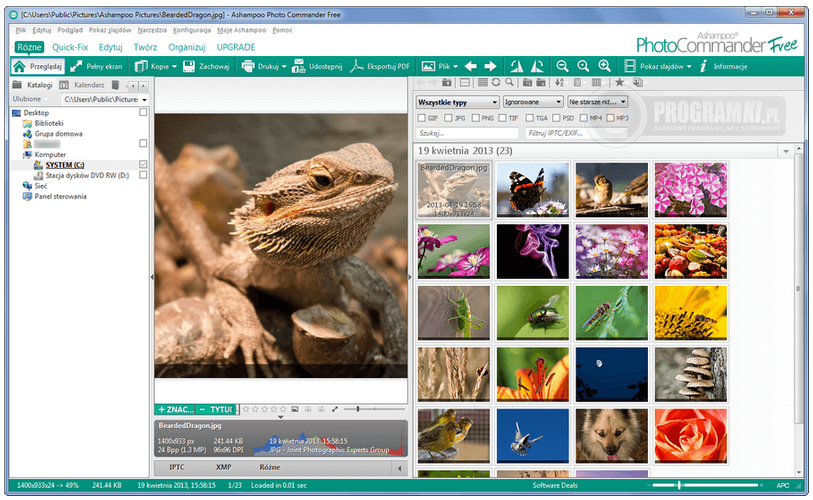This screenshot has height=500, width=813.
Task: Open the Wszystkie typy dropdown
Action: click(x=457, y=102)
